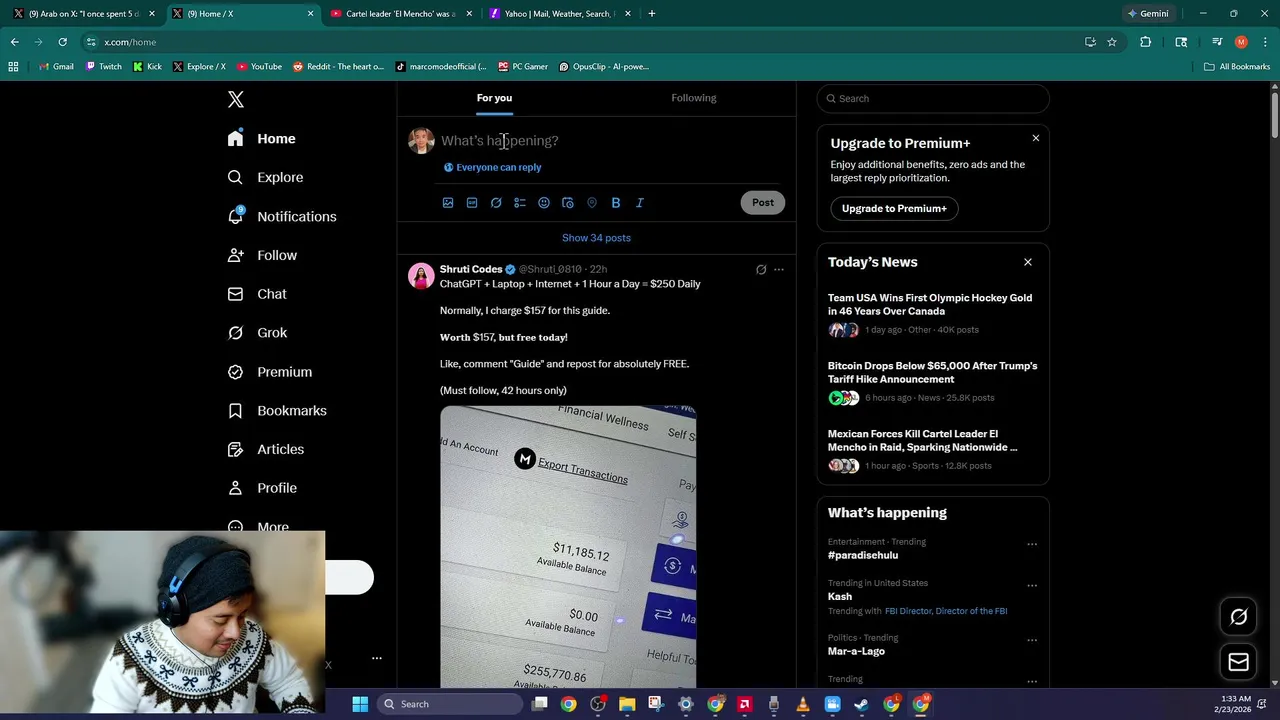Open more options for Mar-a-Lago trend

[1032, 641]
